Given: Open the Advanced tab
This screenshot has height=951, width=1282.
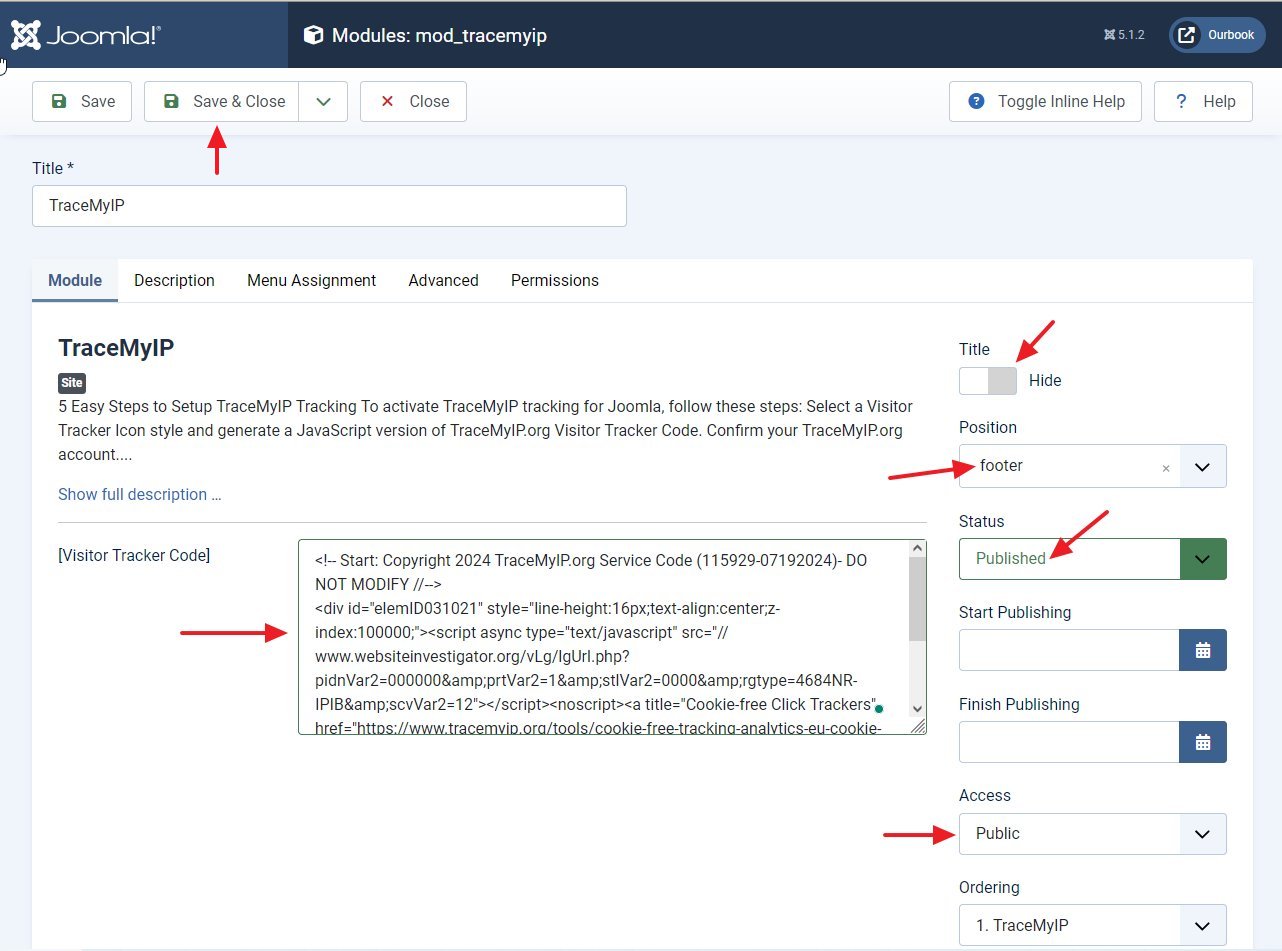Looking at the screenshot, I should [x=443, y=281].
